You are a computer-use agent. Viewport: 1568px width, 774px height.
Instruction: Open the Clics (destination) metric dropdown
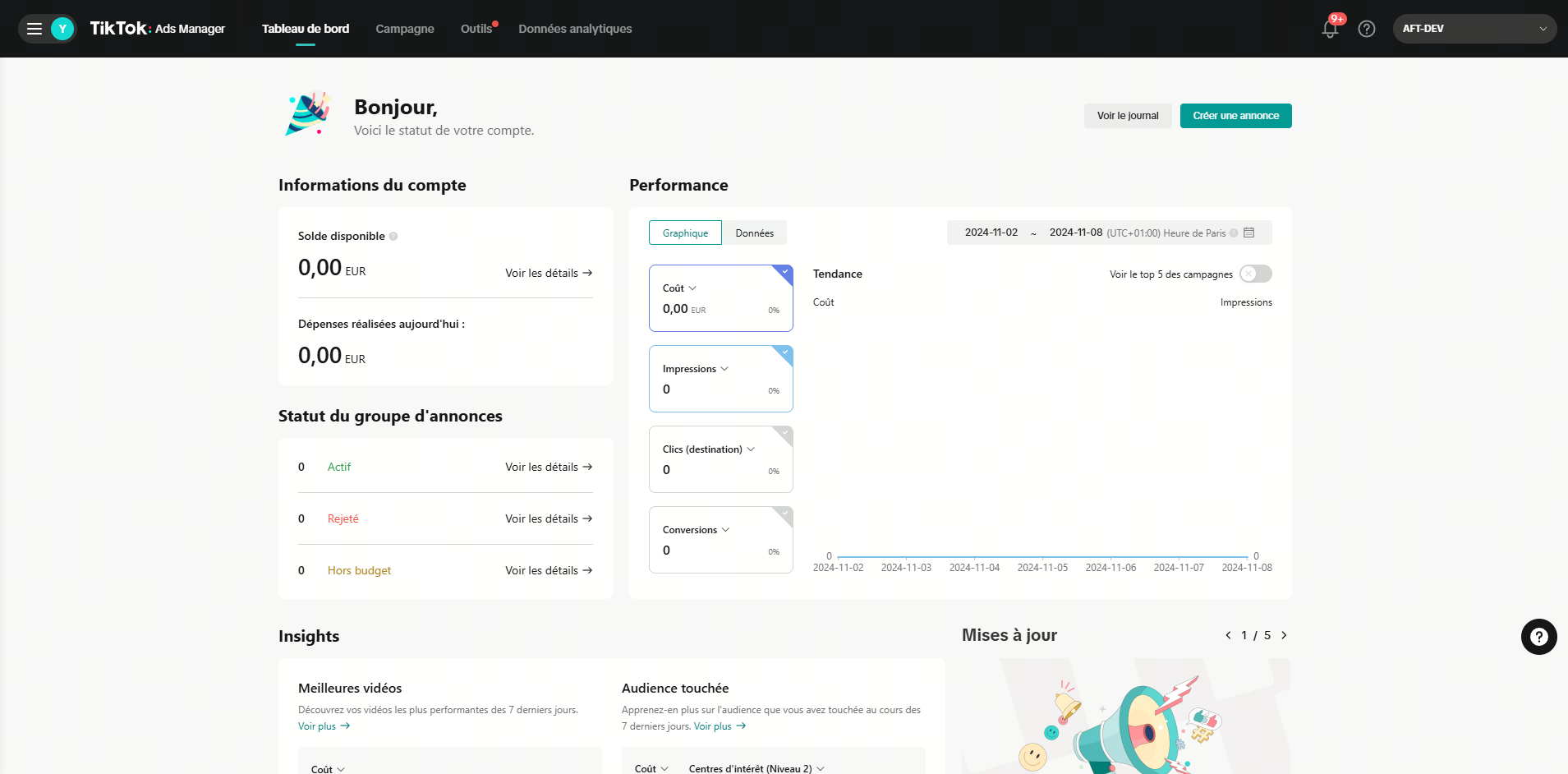point(751,449)
